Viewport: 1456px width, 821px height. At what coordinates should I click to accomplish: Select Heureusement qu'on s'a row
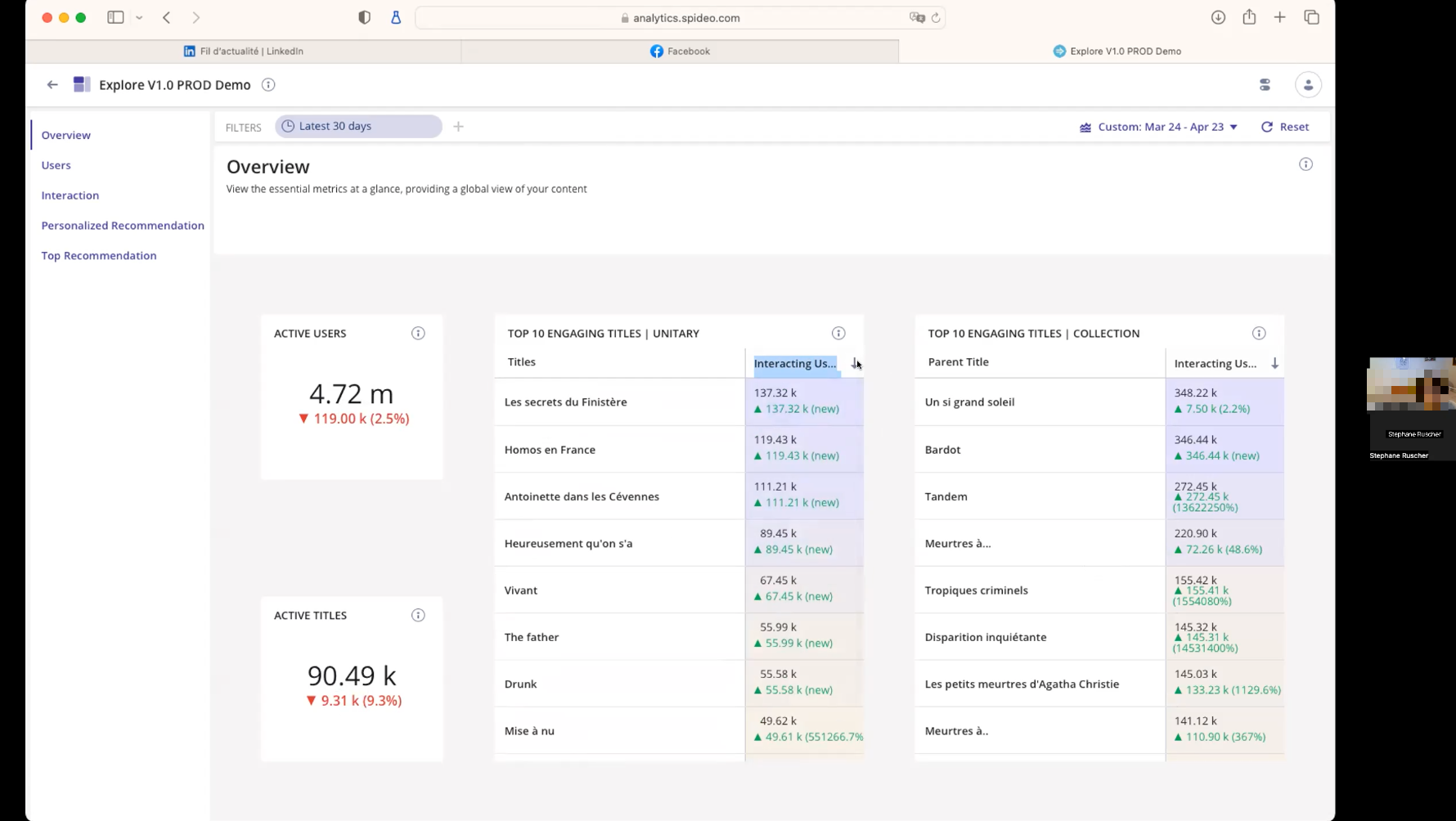(679, 543)
